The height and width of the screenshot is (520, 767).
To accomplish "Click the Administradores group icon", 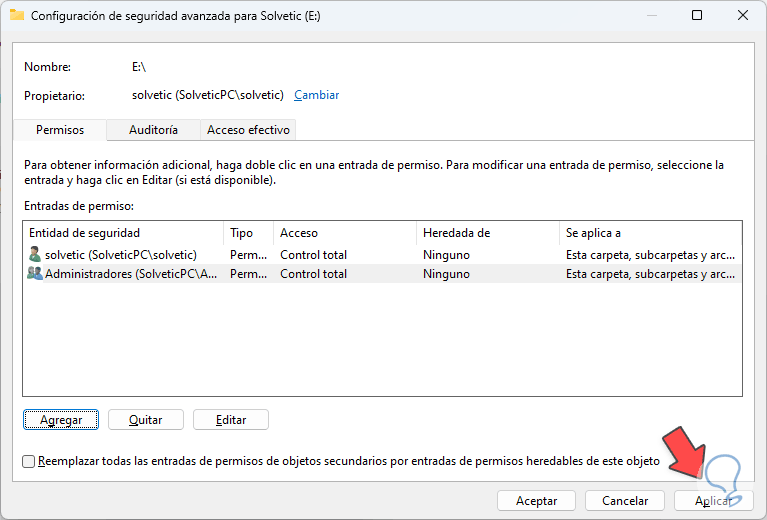I will tap(35, 273).
